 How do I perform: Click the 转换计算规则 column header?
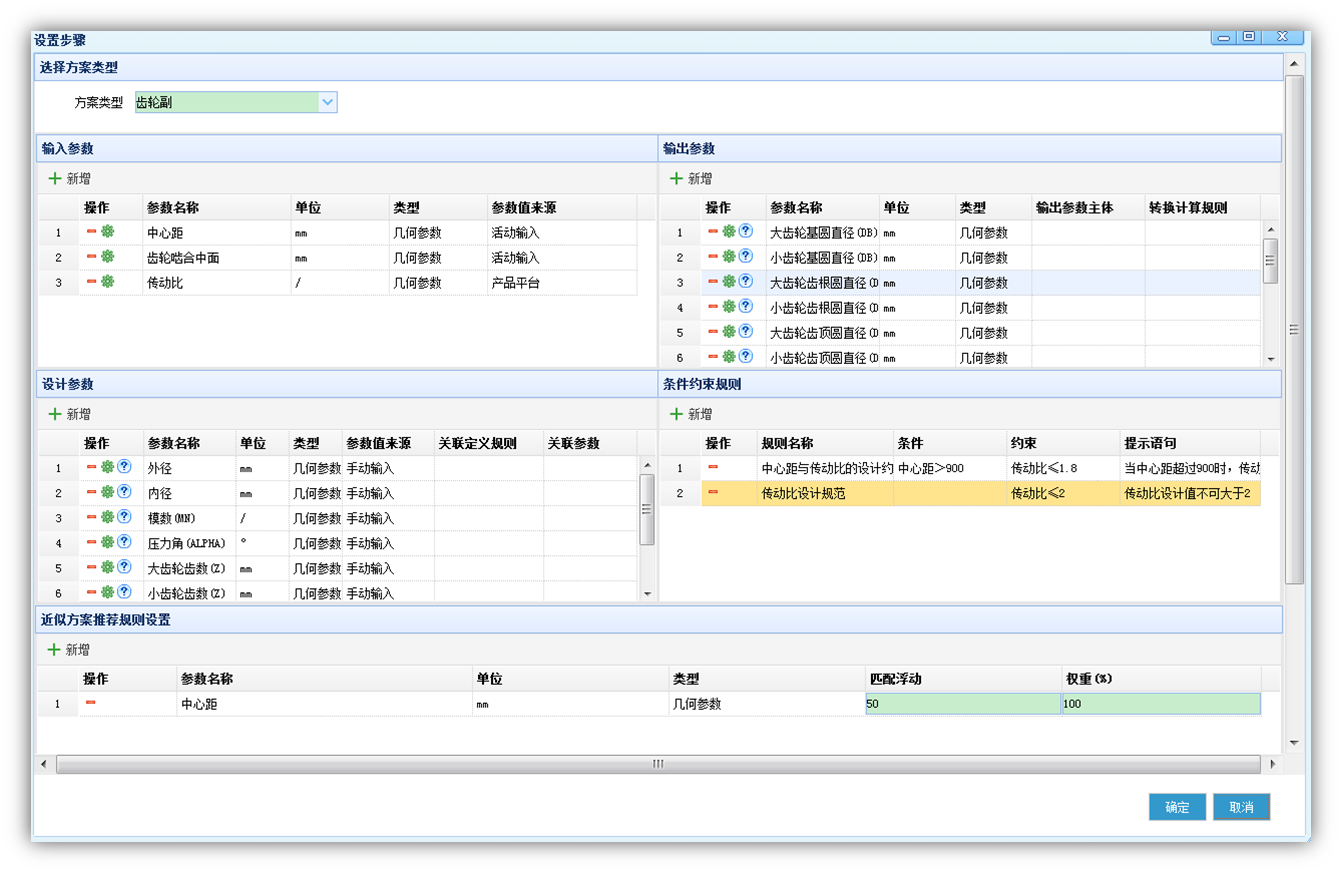pyautogui.click(x=1202, y=208)
